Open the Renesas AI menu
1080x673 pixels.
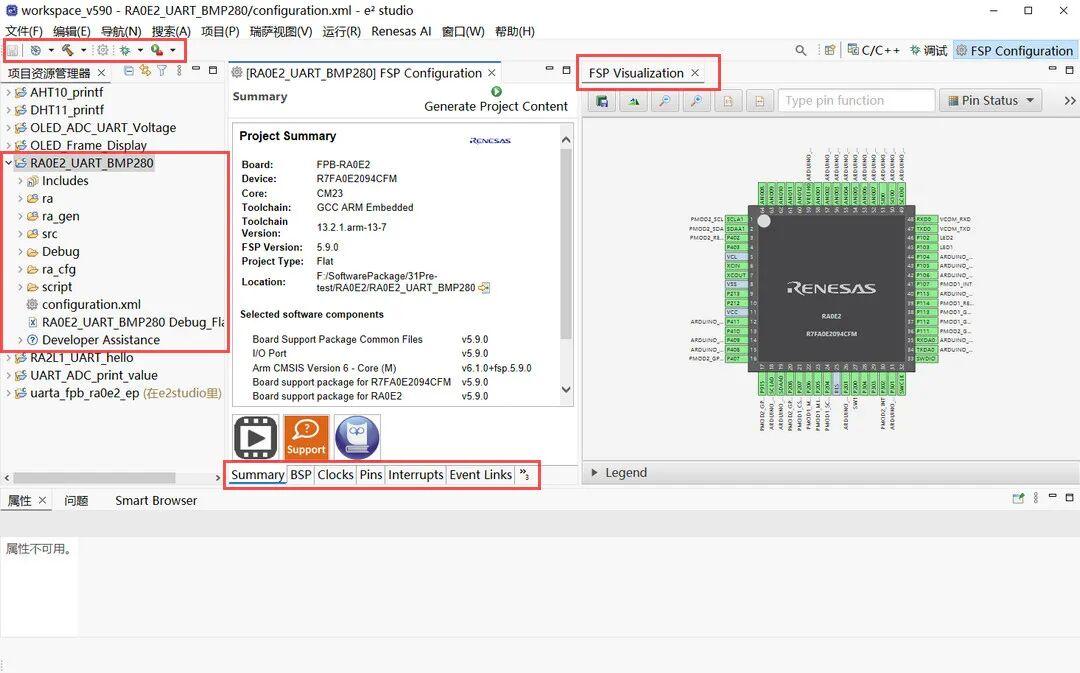[401, 31]
